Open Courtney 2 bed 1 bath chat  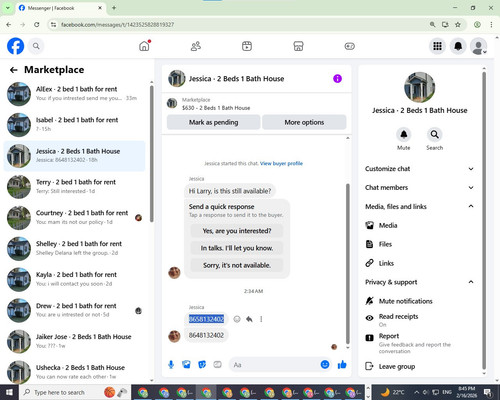point(75,218)
